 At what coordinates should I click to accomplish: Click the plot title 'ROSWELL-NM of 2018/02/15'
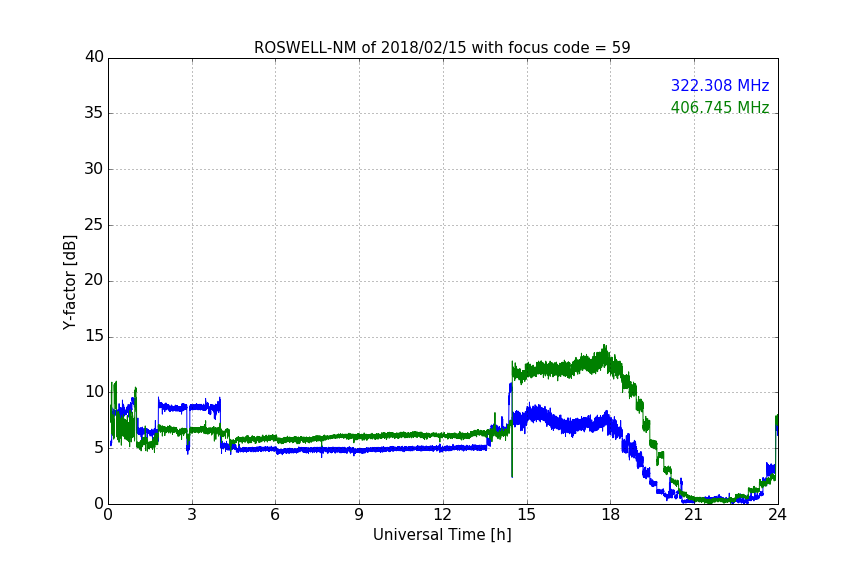click(442, 48)
